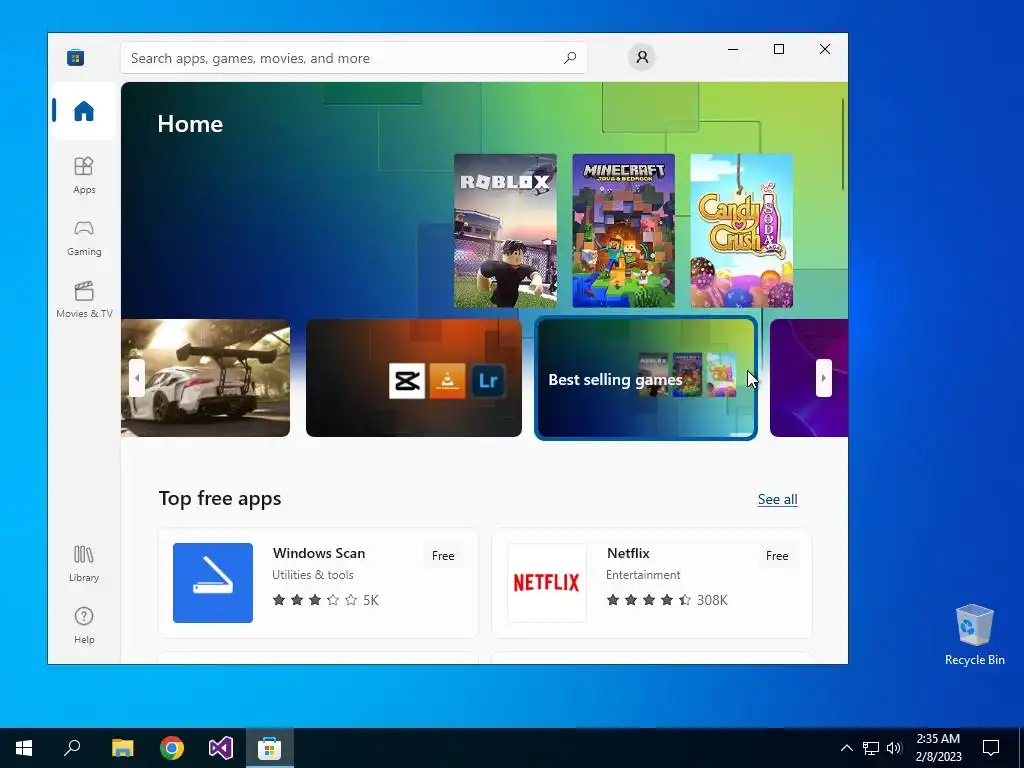Go to the Gaming section

[84, 238]
